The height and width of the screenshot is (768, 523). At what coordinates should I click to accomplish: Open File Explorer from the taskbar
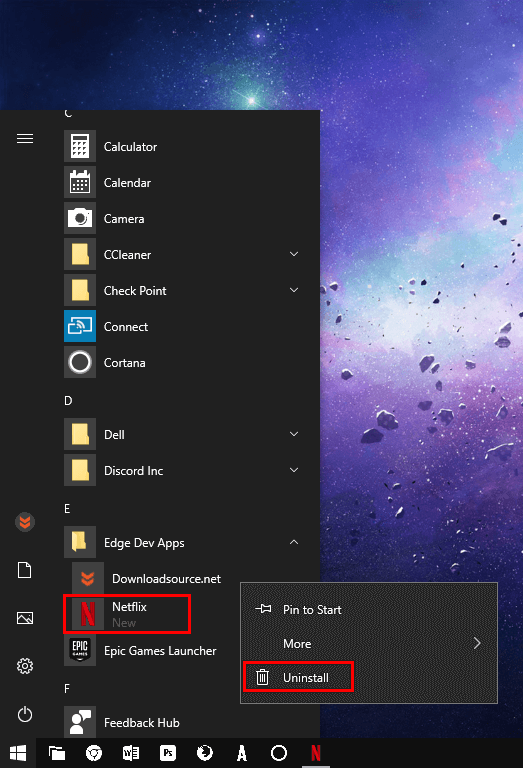coord(57,753)
